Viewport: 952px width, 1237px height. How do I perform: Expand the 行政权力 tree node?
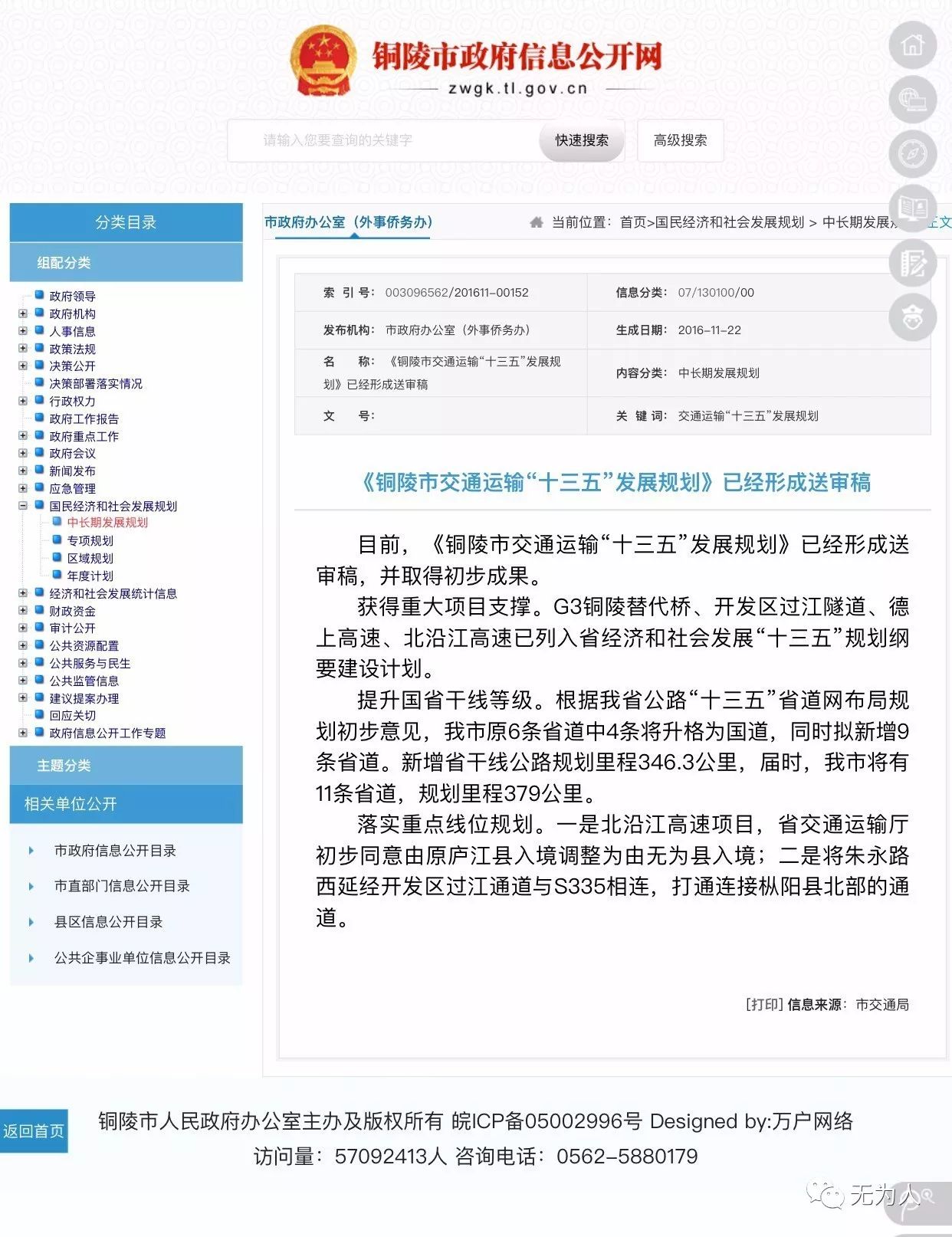[x=23, y=401]
